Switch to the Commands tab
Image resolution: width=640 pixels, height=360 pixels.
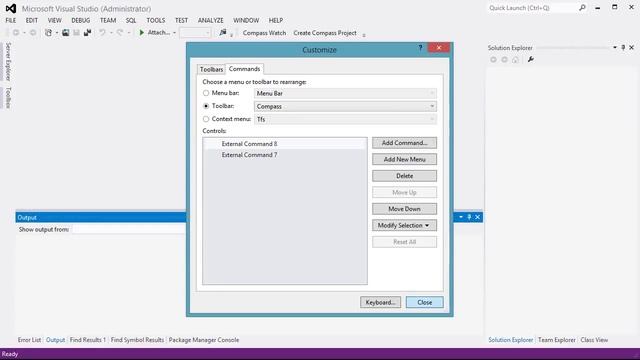244,69
